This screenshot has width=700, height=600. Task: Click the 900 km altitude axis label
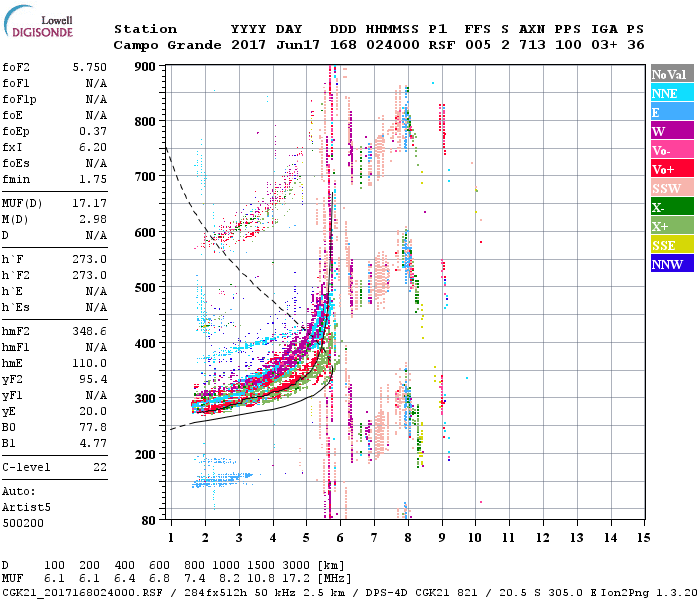click(x=145, y=66)
